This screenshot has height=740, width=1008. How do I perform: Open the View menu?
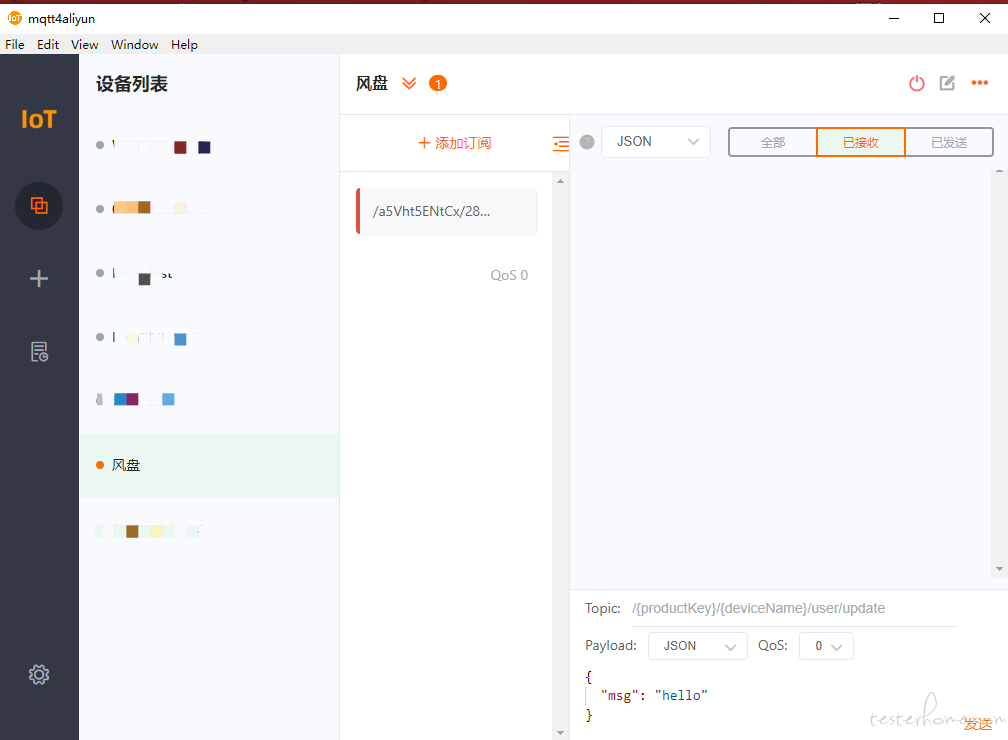click(84, 44)
